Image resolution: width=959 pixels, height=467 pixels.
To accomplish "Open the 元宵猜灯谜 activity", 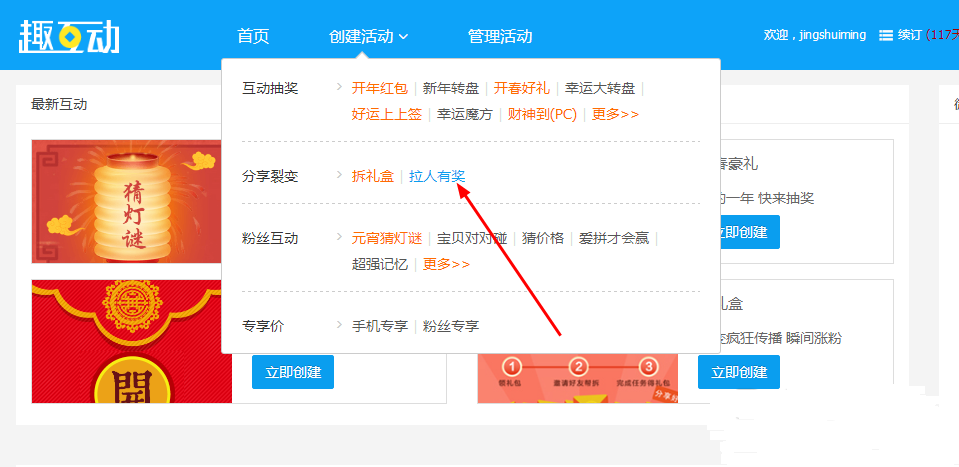I will tap(387, 238).
